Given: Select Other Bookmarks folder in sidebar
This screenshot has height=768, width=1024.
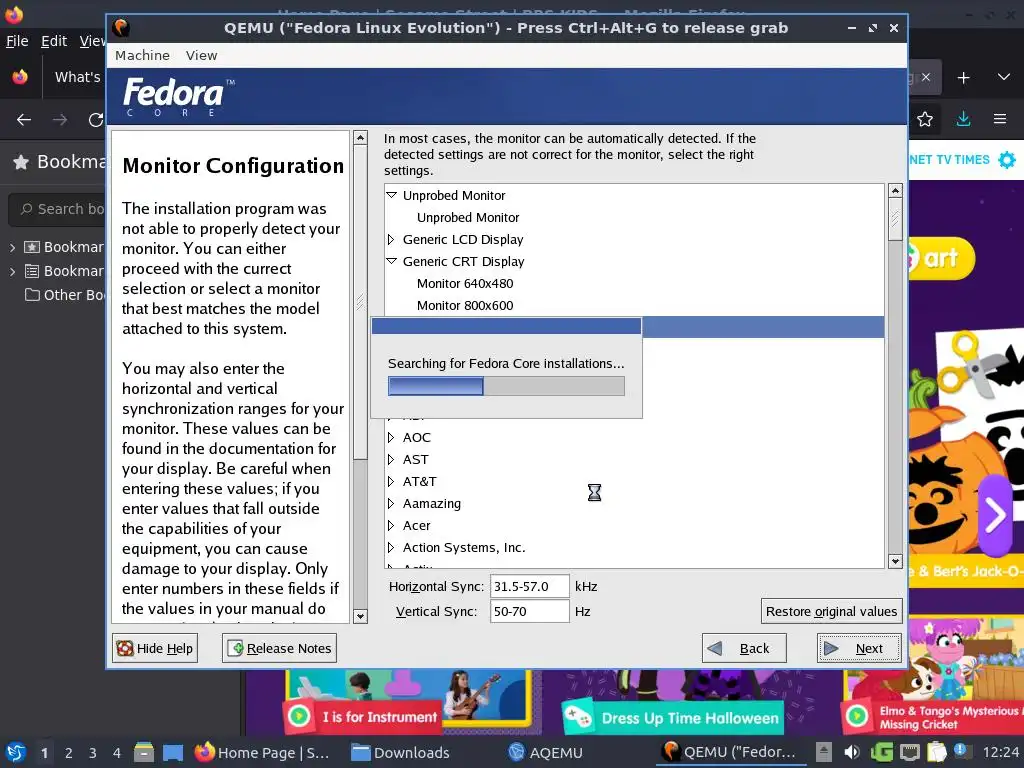Looking at the screenshot, I should tap(64, 295).
